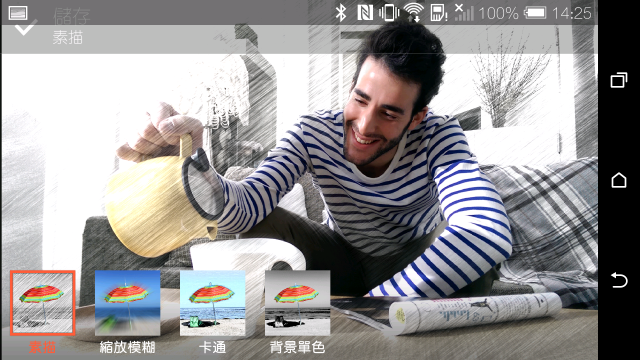Screen dimensions: 640x360
Task: Tap the faded 儲存 save text in the top bar
Action: tap(72, 16)
